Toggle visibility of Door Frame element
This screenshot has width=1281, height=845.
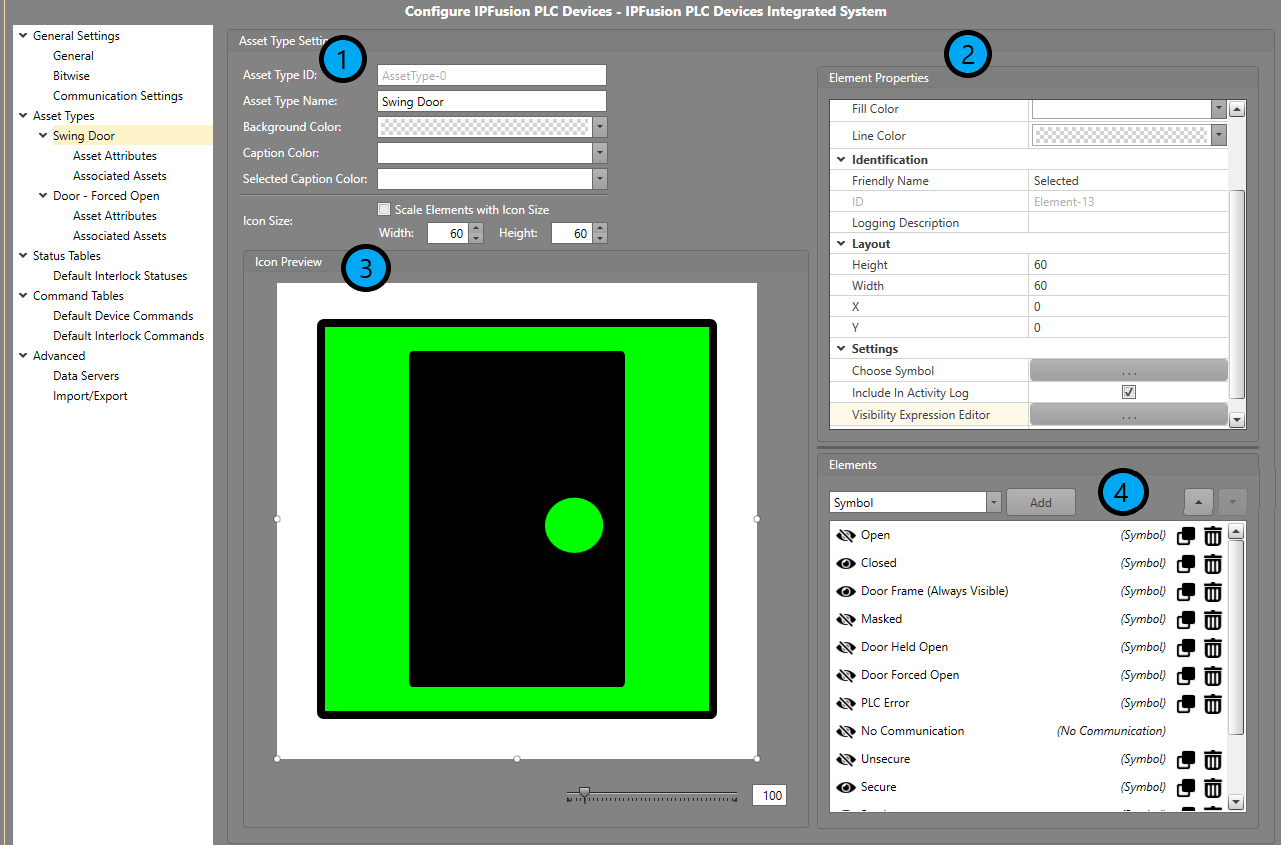(846, 592)
